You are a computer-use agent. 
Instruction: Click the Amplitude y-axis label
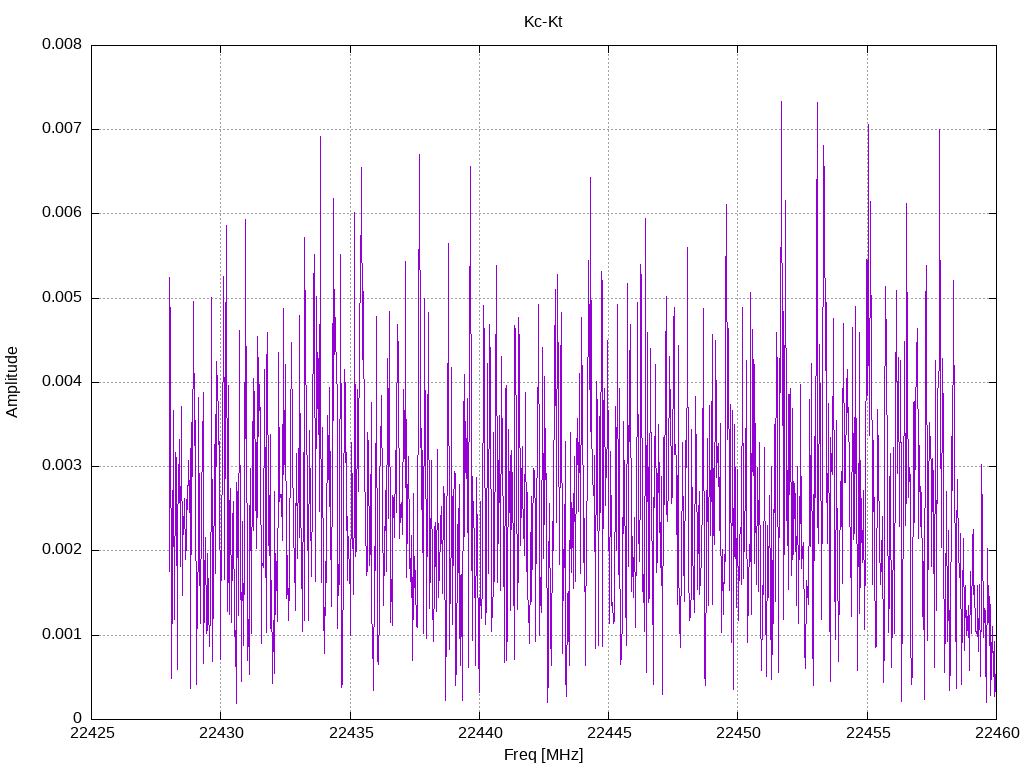12,382
